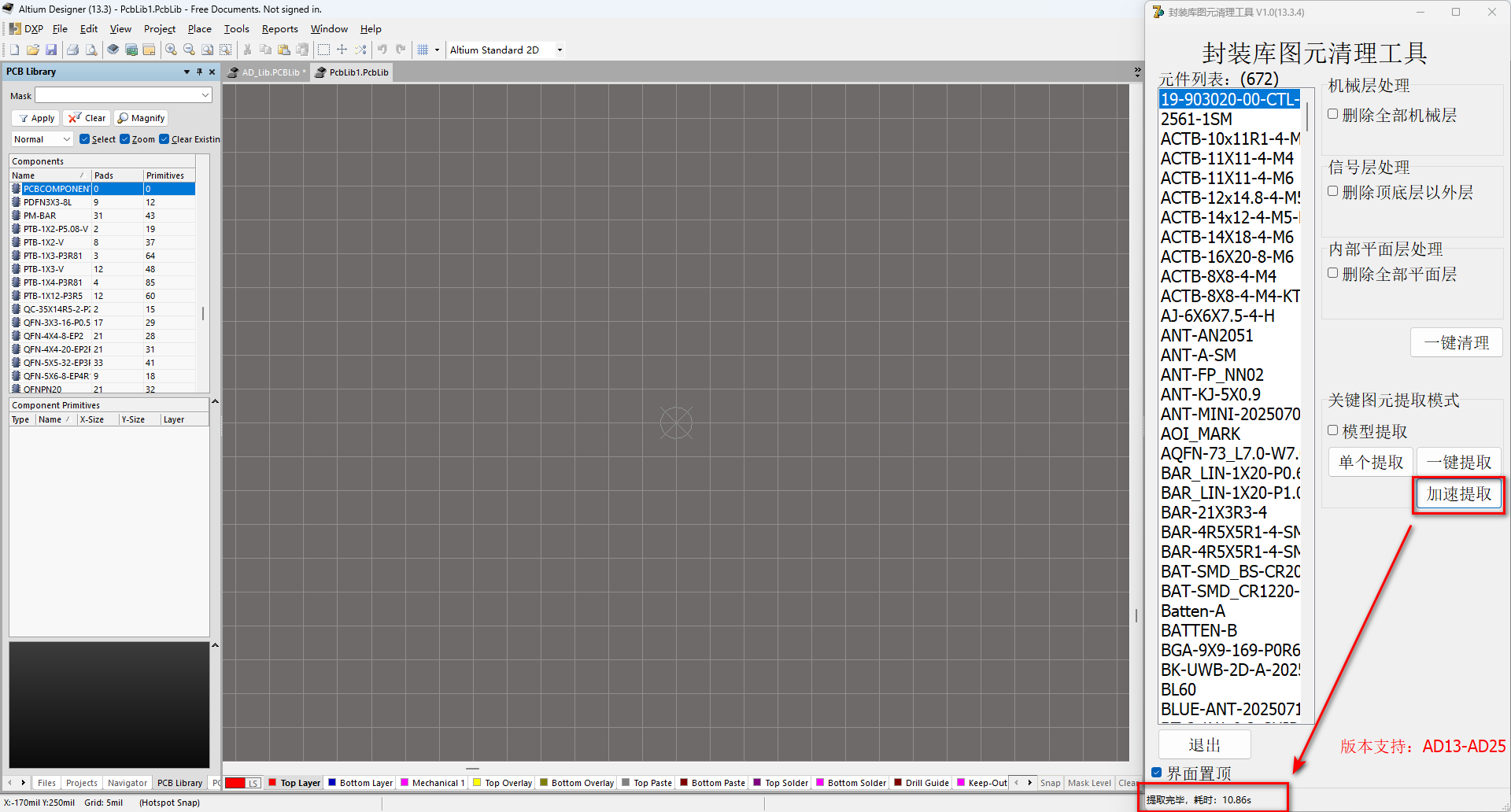Click the Zoom In magnifier icon
This screenshot has height=812, width=1511.
click(x=171, y=50)
